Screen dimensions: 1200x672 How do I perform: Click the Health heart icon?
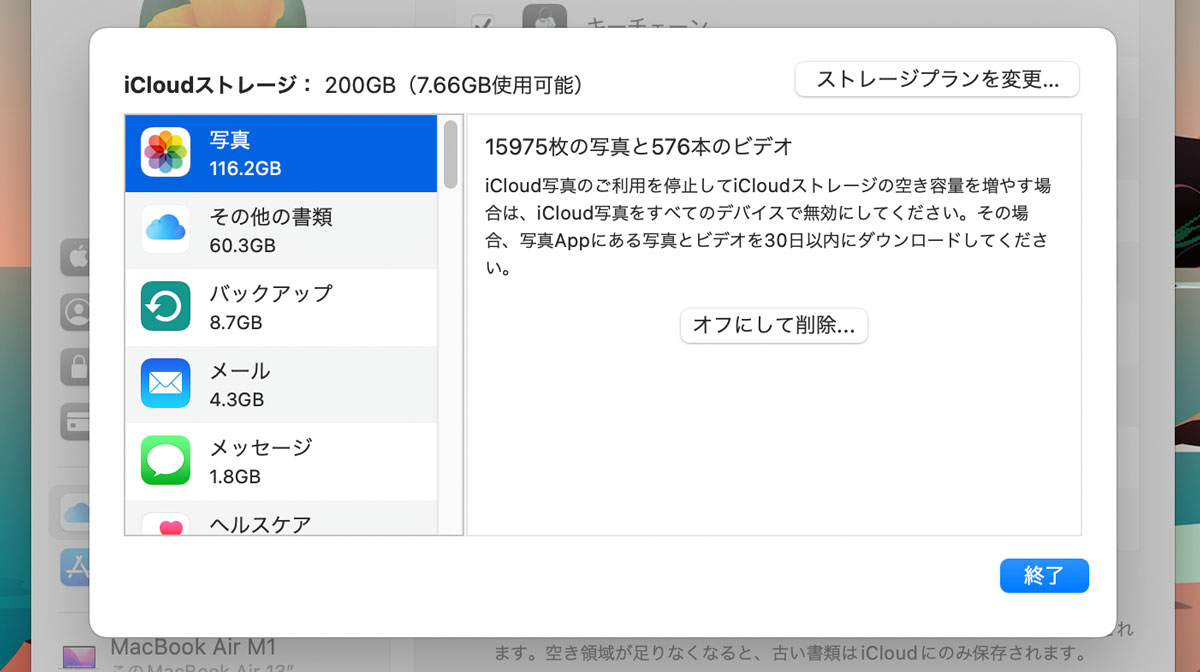pyautogui.click(x=166, y=524)
